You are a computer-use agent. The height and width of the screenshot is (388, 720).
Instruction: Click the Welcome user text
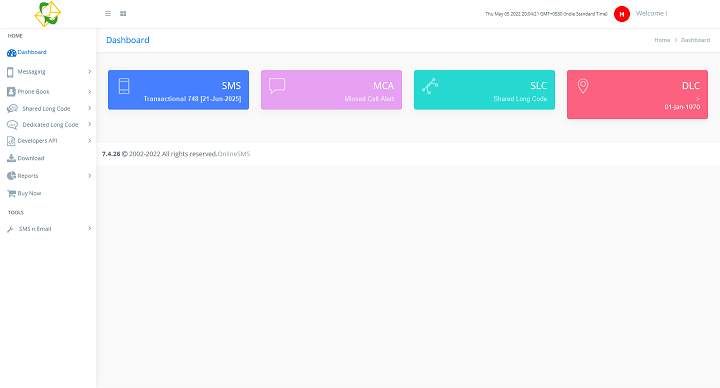(651, 13)
